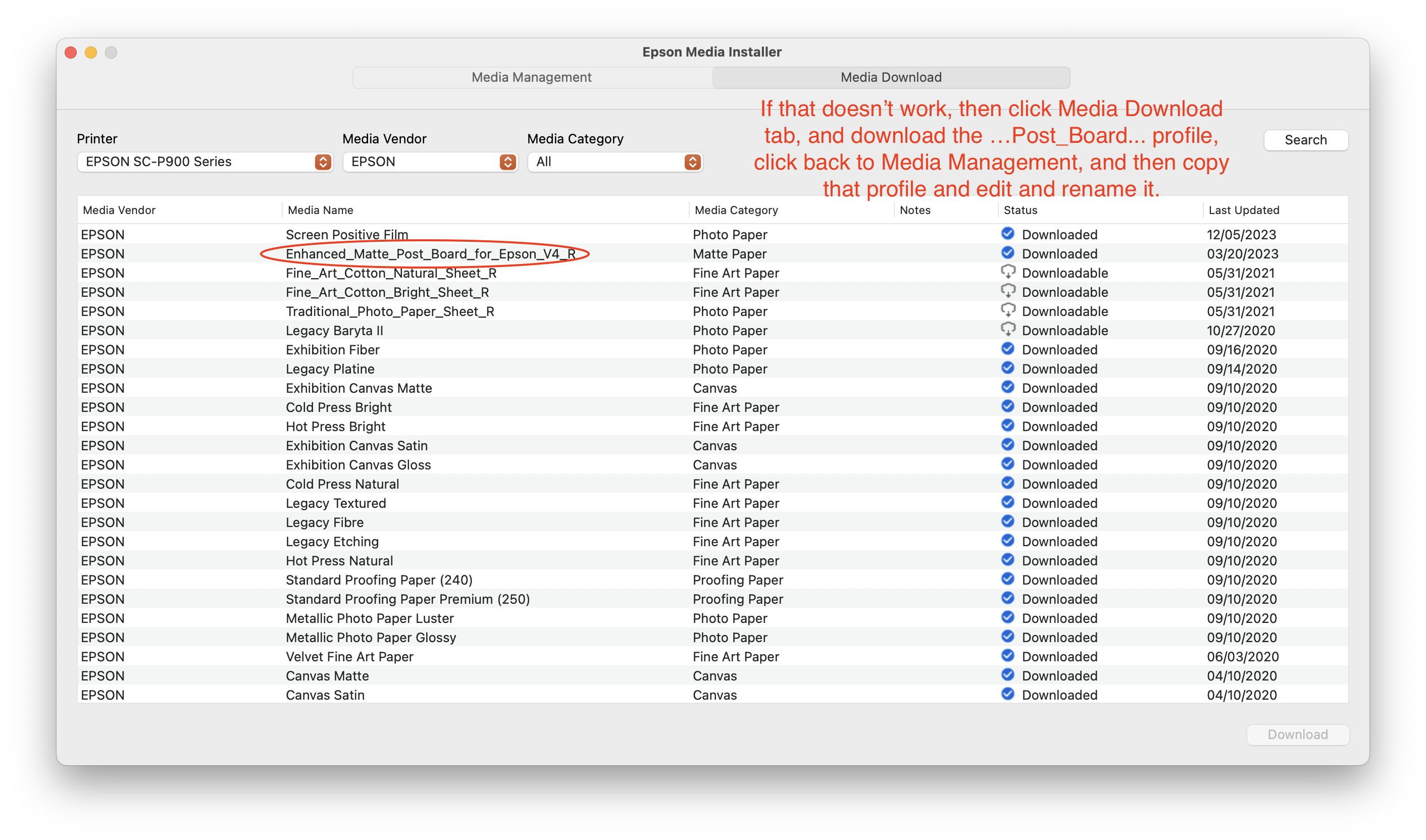Open the Printer dropdown EPSON SC-P900 Series
The width and height of the screenshot is (1426, 840).
[205, 162]
